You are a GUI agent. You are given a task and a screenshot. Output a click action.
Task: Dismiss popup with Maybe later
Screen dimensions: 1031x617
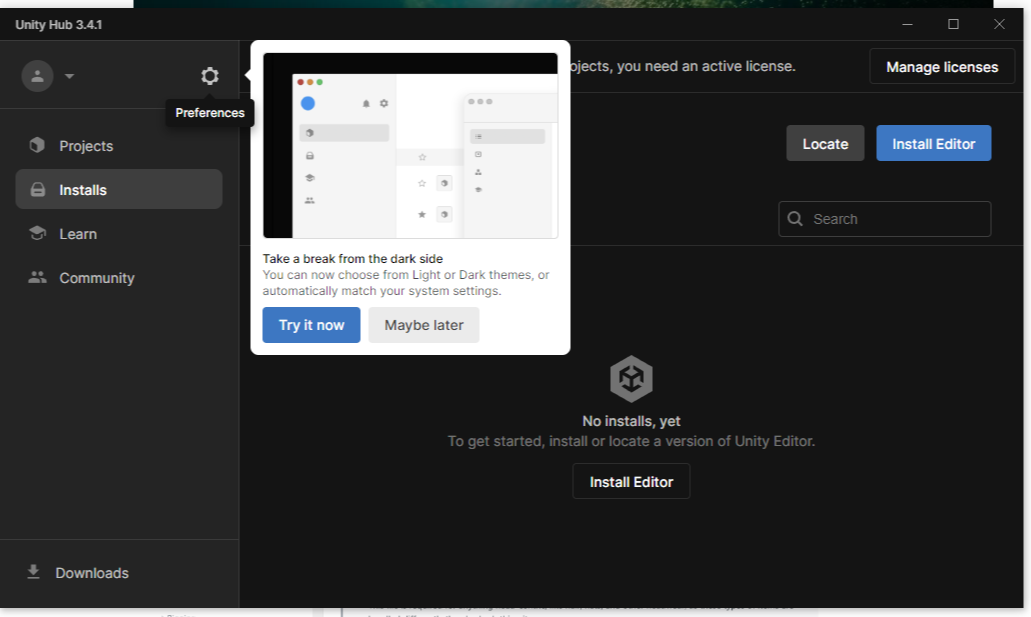click(x=423, y=325)
